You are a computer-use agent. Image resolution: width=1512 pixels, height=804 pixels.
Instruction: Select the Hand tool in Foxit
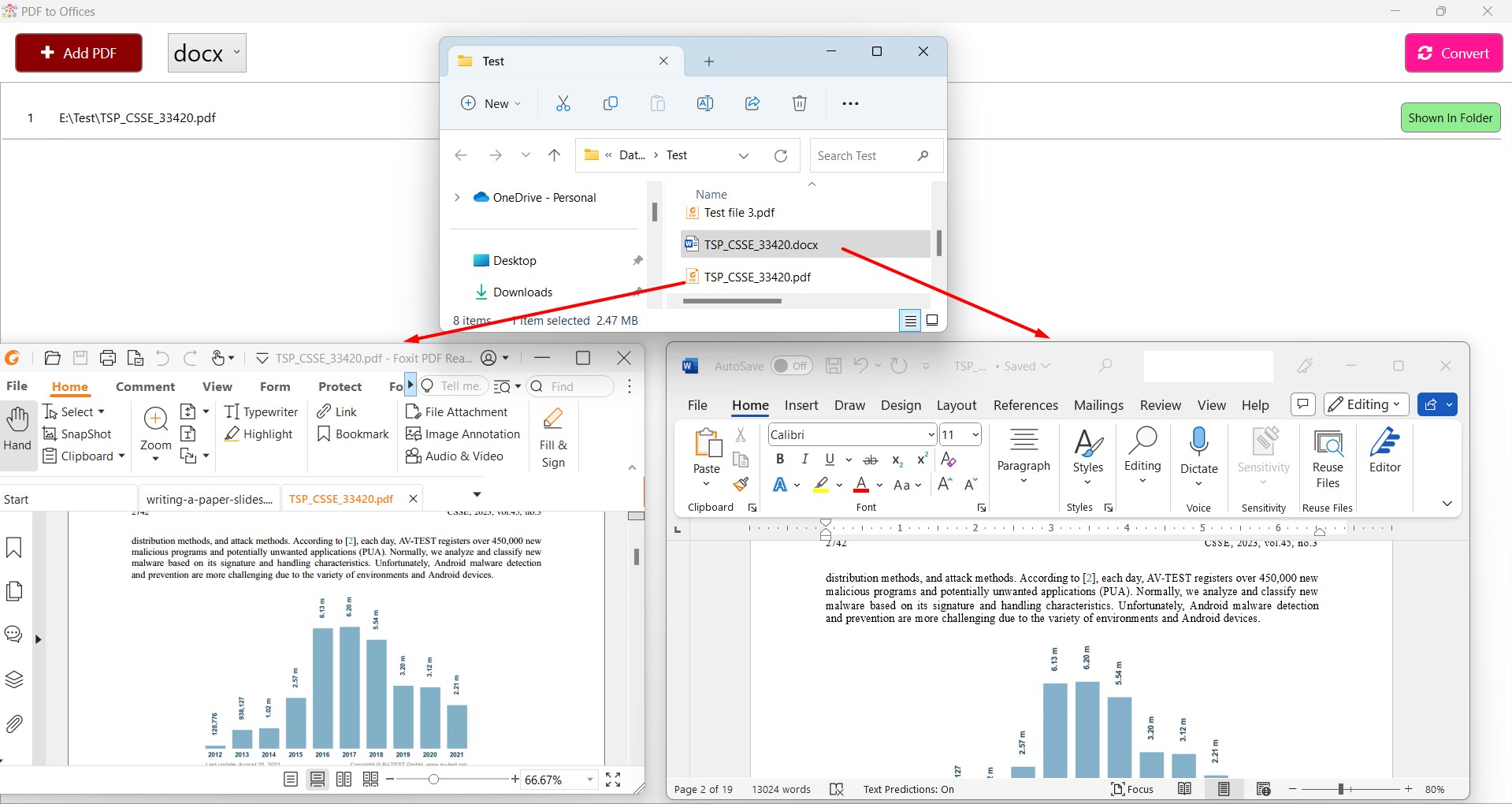[17, 430]
